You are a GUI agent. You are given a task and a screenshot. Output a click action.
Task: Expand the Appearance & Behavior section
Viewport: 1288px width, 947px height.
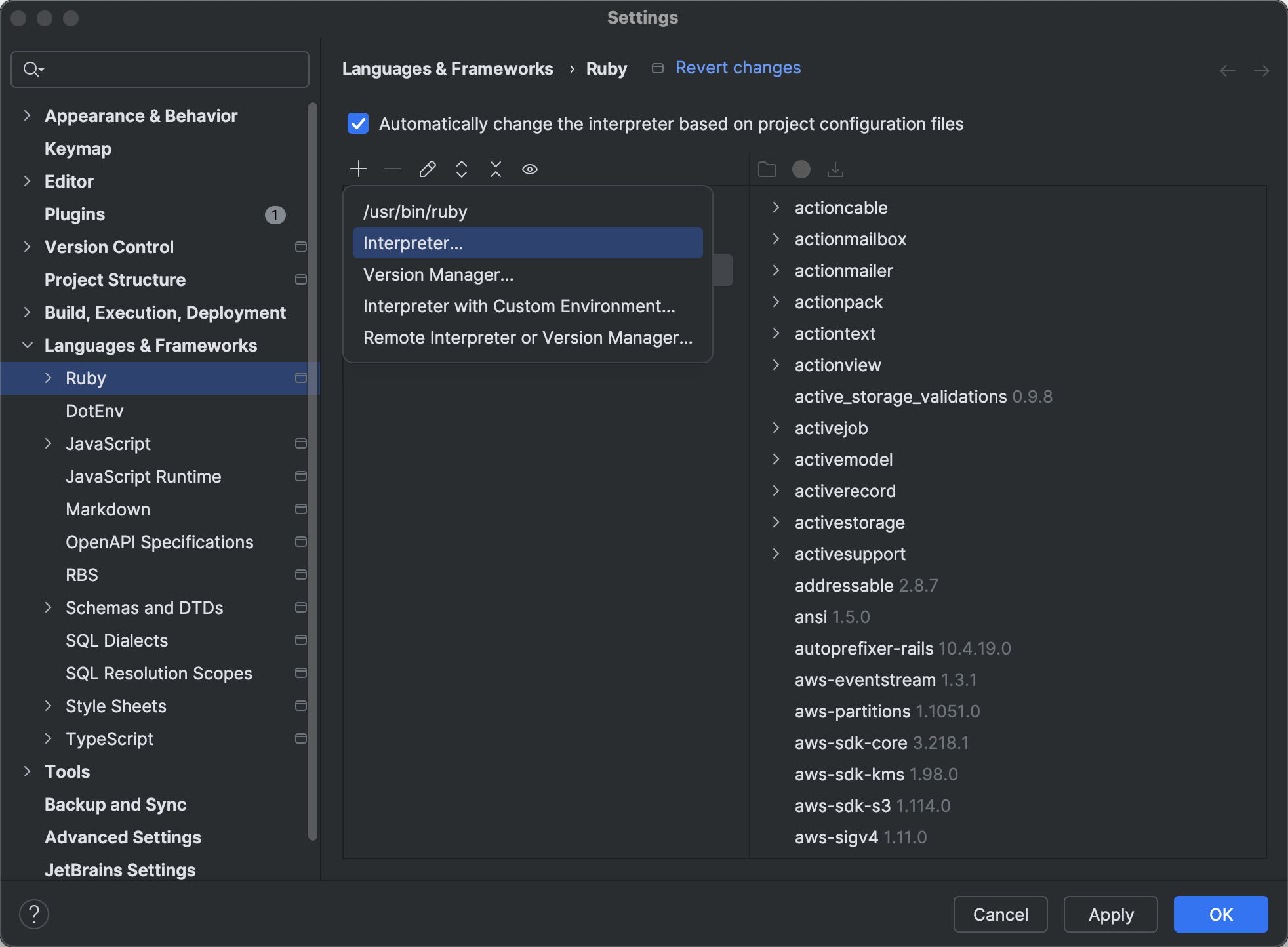(x=27, y=115)
